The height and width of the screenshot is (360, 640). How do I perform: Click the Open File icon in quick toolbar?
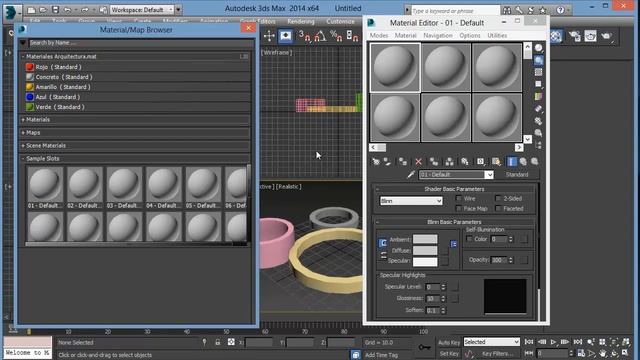pyautogui.click(x=43, y=10)
